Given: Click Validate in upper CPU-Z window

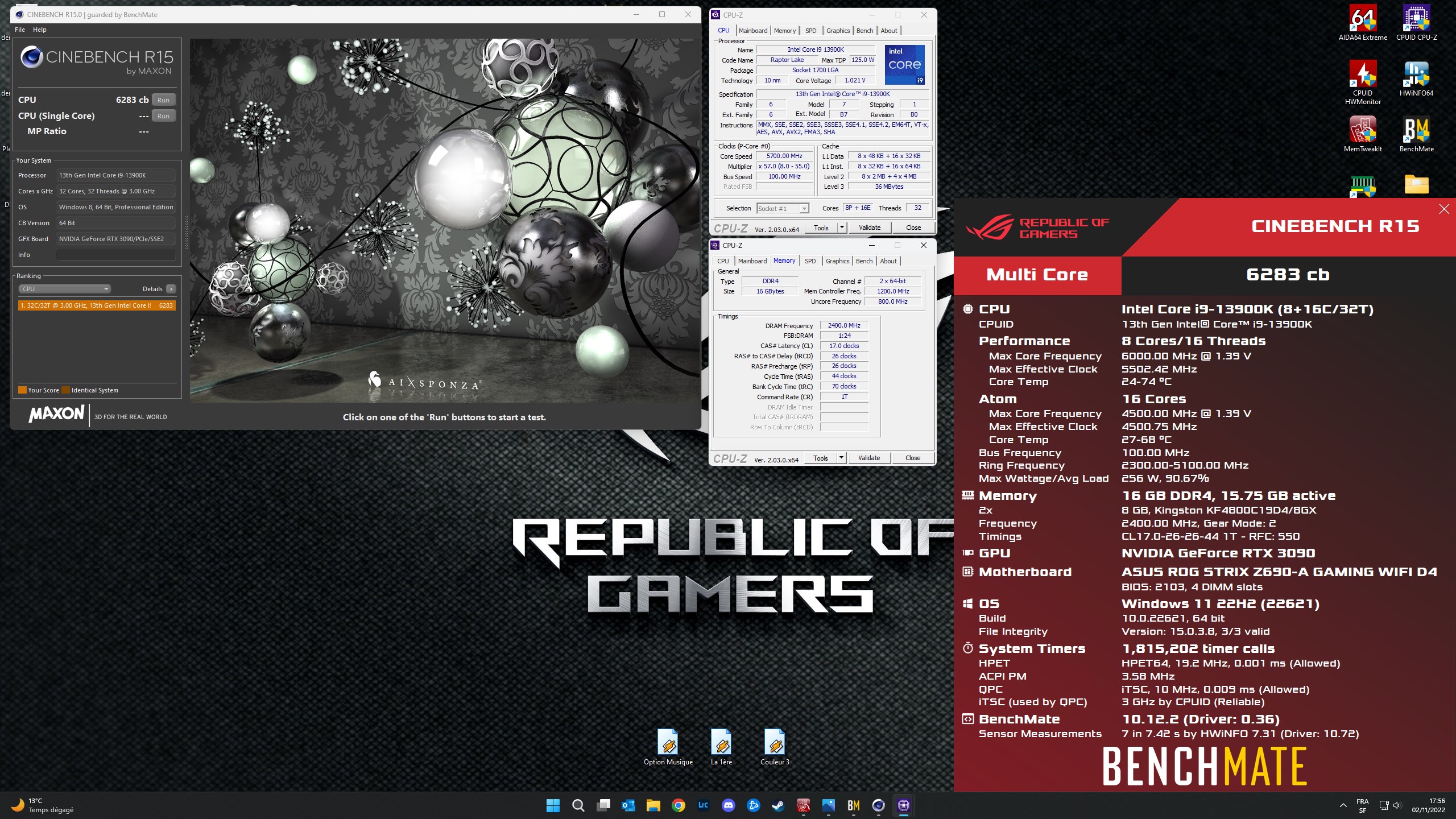Looking at the screenshot, I should (870, 227).
